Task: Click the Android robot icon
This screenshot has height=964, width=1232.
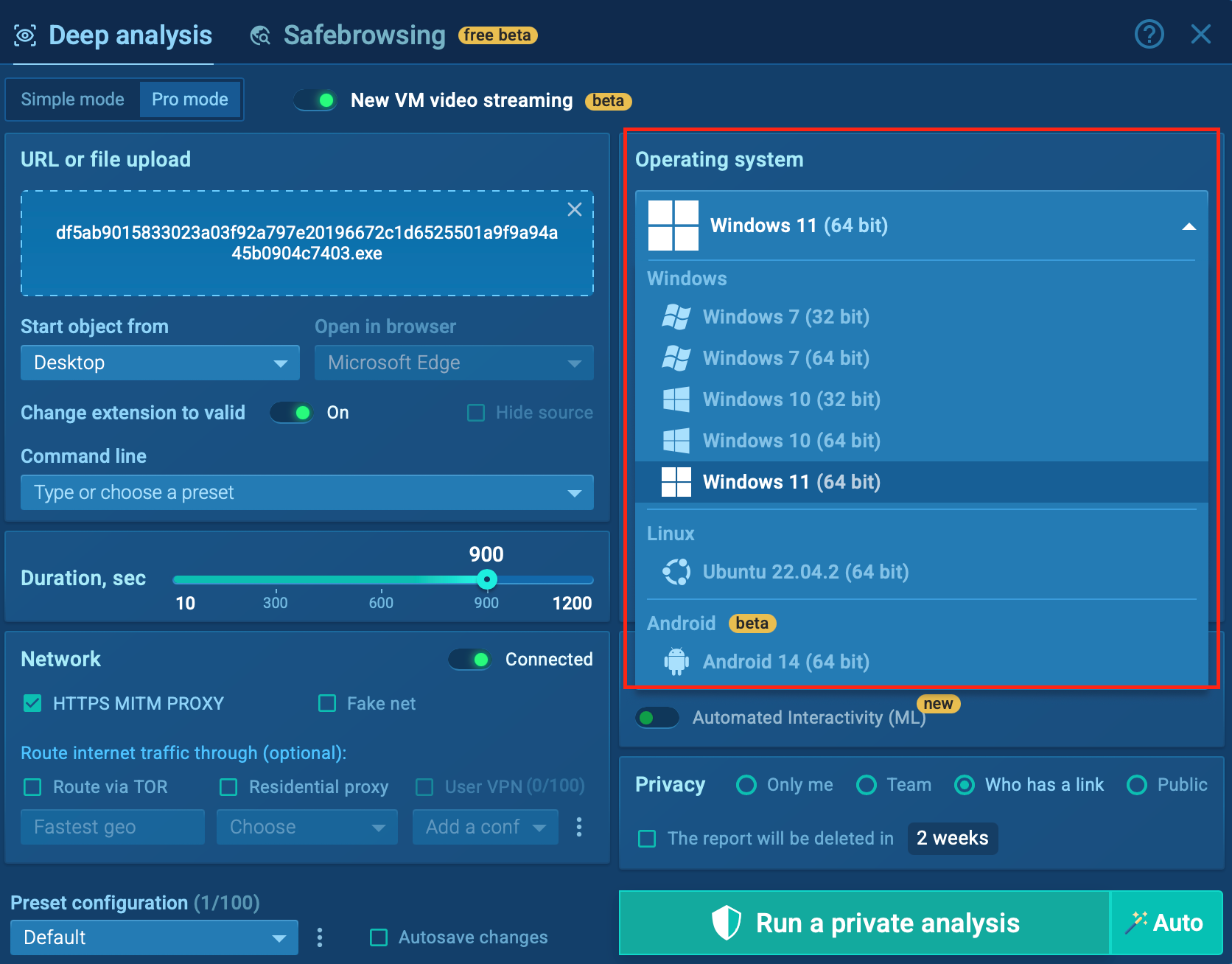Action: (676, 662)
